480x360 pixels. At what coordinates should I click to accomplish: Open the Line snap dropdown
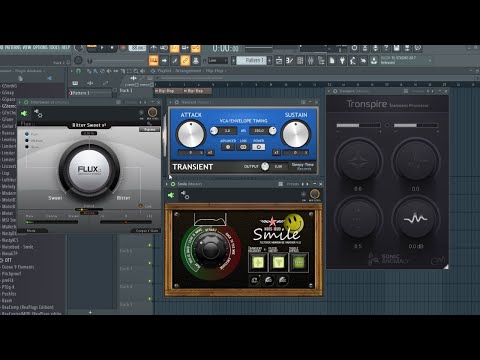[x=218, y=60]
